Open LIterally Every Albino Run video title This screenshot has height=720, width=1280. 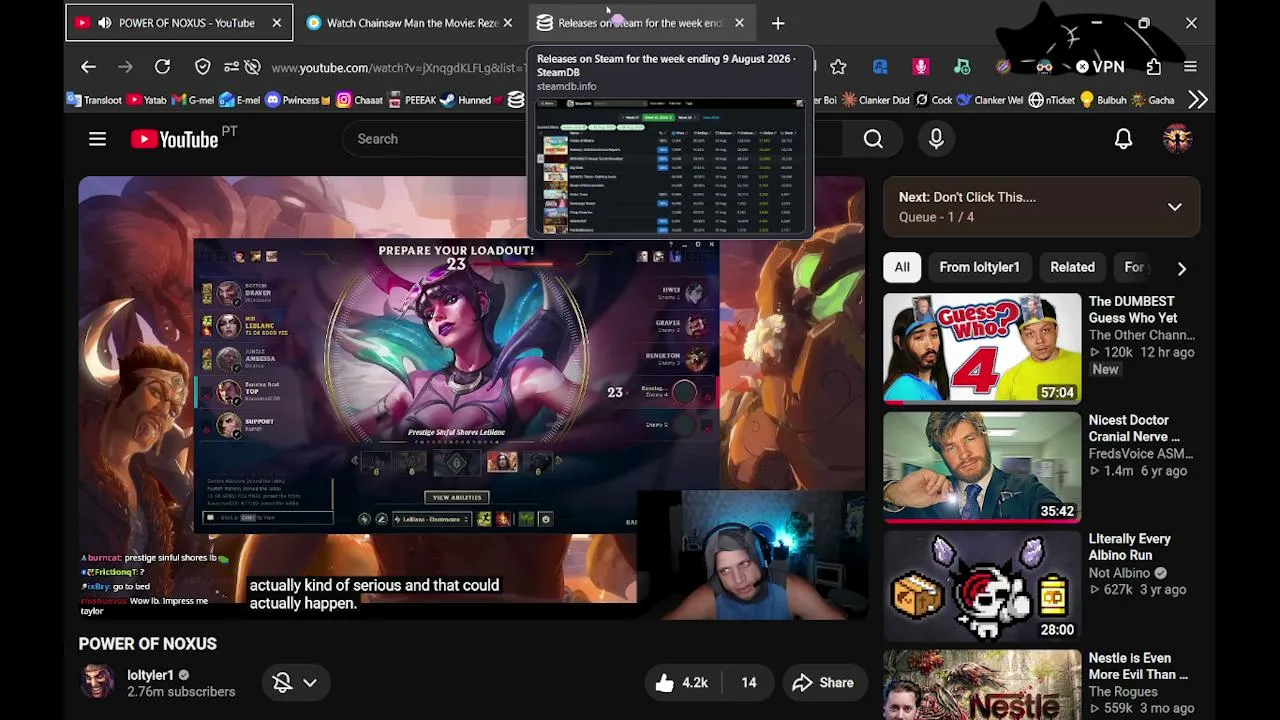[x=1129, y=547]
